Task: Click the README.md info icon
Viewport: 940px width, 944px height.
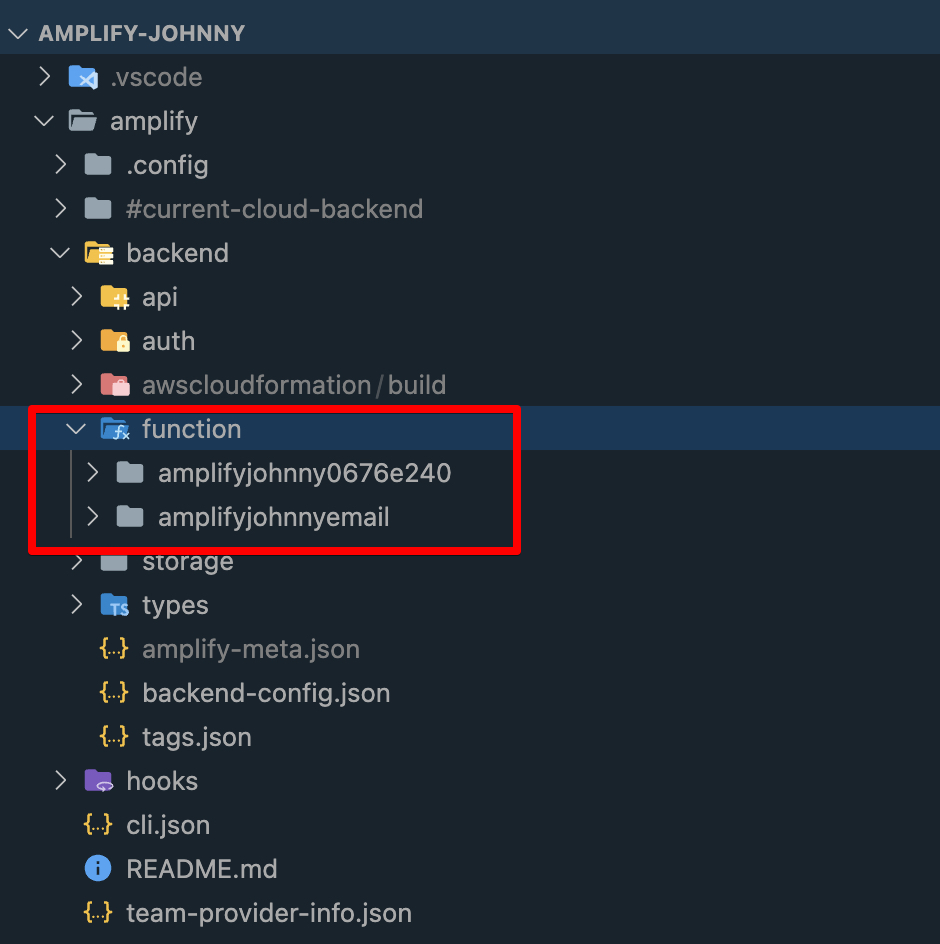Action: [x=98, y=869]
